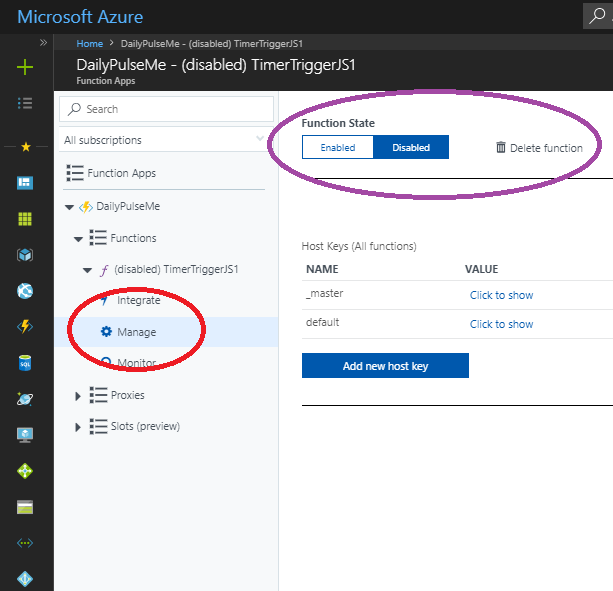This screenshot has width=613, height=591.
Task: Set Function State to Enabled
Action: [x=338, y=147]
